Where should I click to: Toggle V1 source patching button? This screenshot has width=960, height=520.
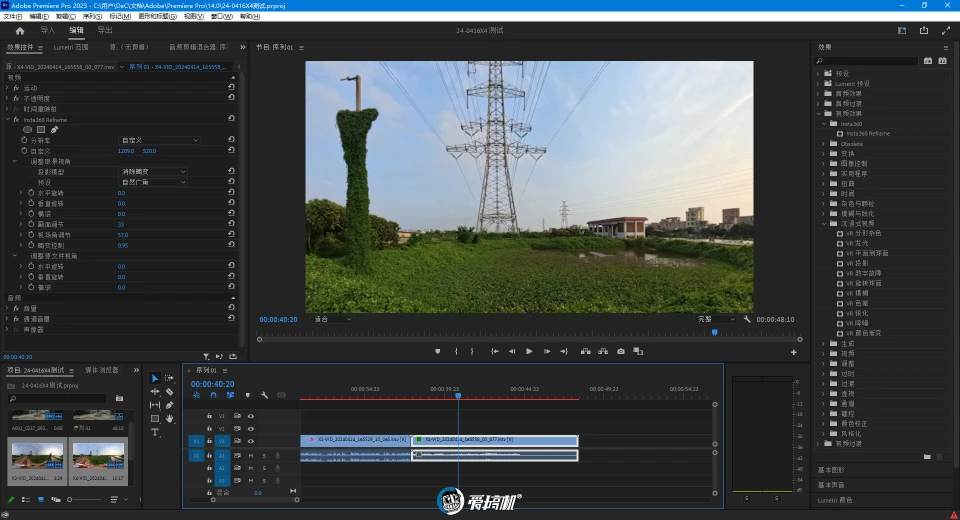196,441
